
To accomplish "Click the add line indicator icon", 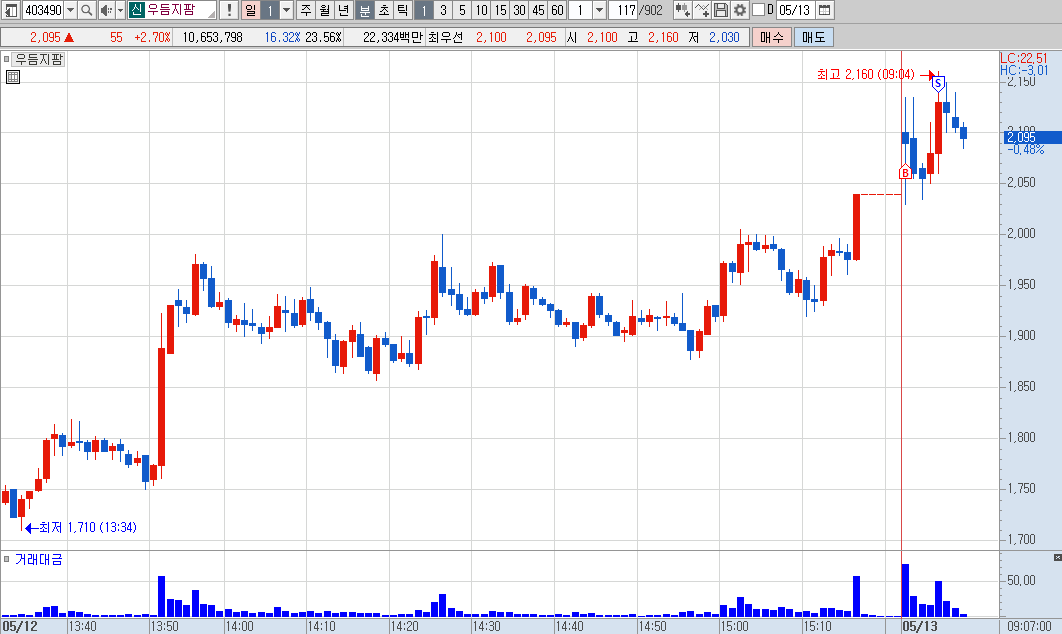I will click(x=702, y=10).
